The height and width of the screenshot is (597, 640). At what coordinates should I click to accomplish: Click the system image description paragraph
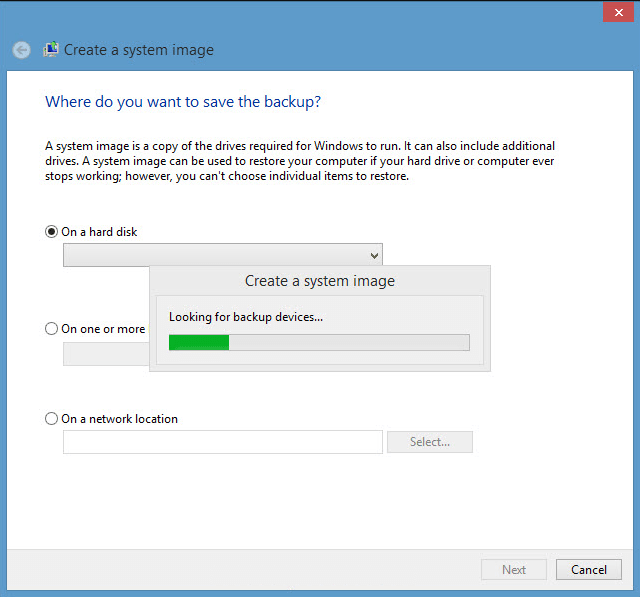(x=300, y=161)
